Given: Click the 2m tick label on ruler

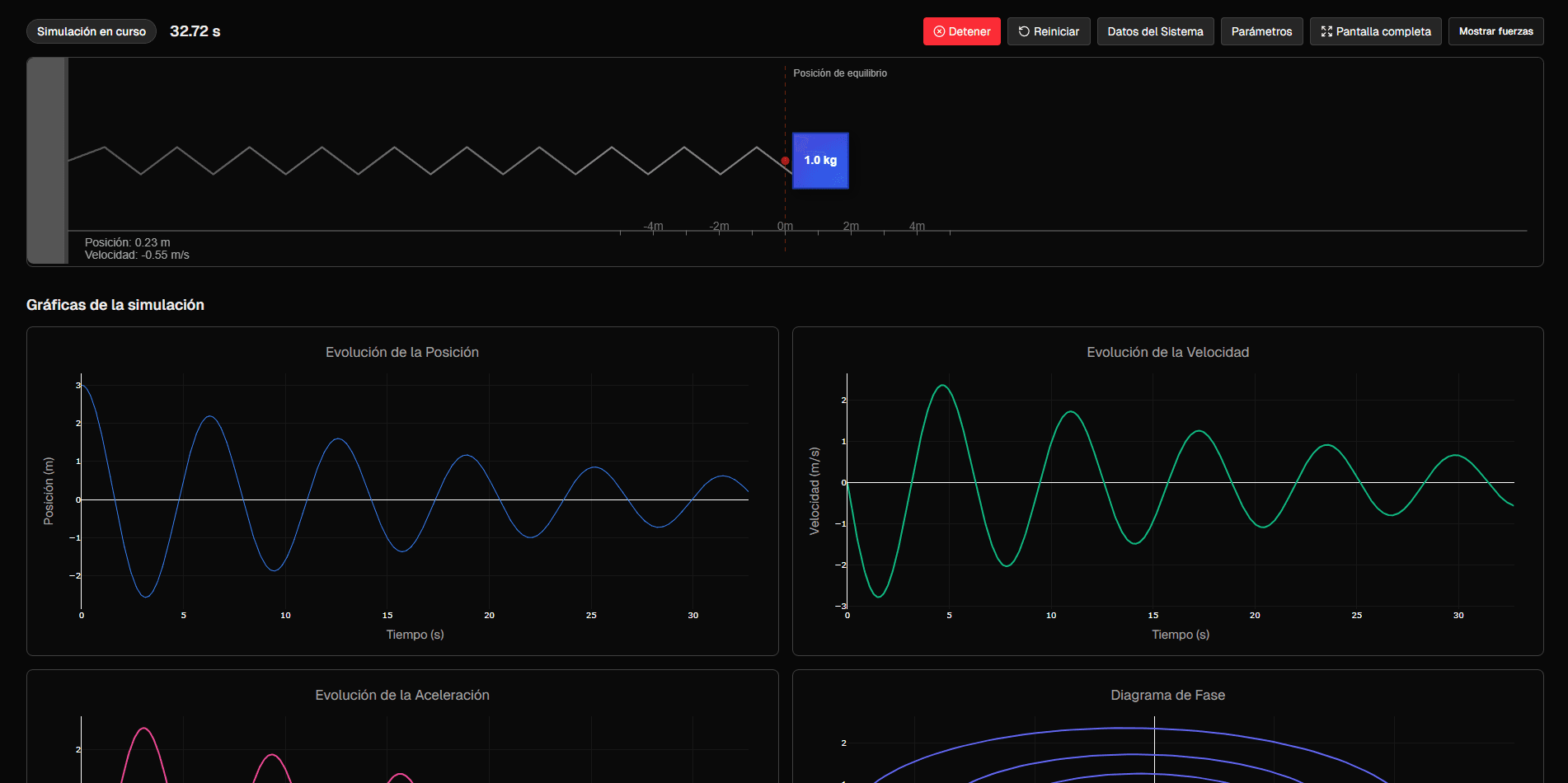Looking at the screenshot, I should pos(851,226).
